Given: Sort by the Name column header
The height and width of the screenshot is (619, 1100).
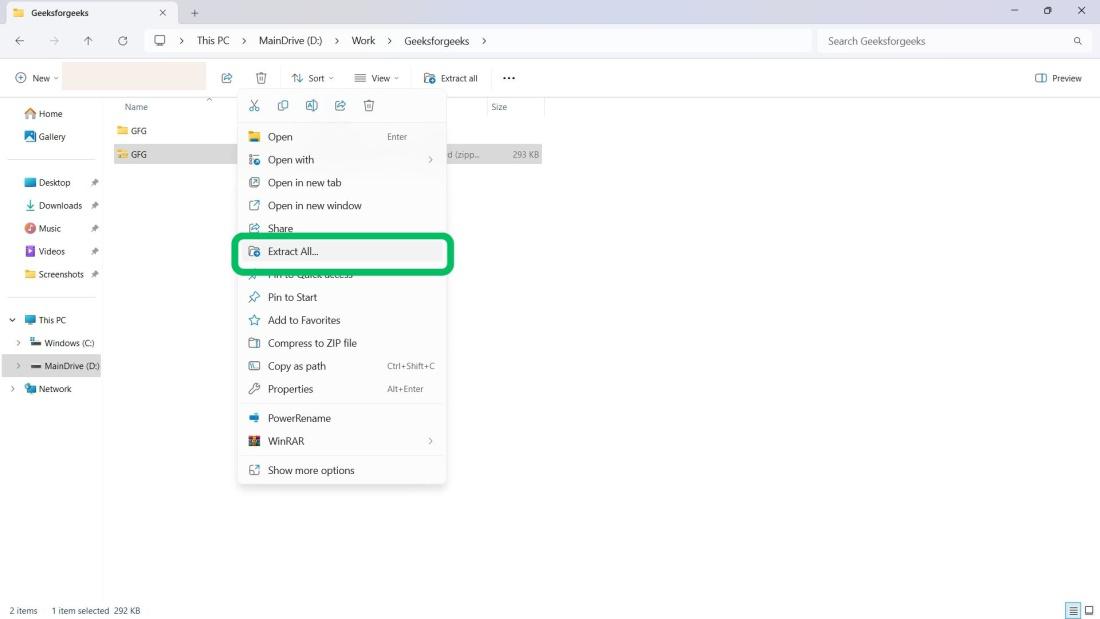Looking at the screenshot, I should point(136,107).
